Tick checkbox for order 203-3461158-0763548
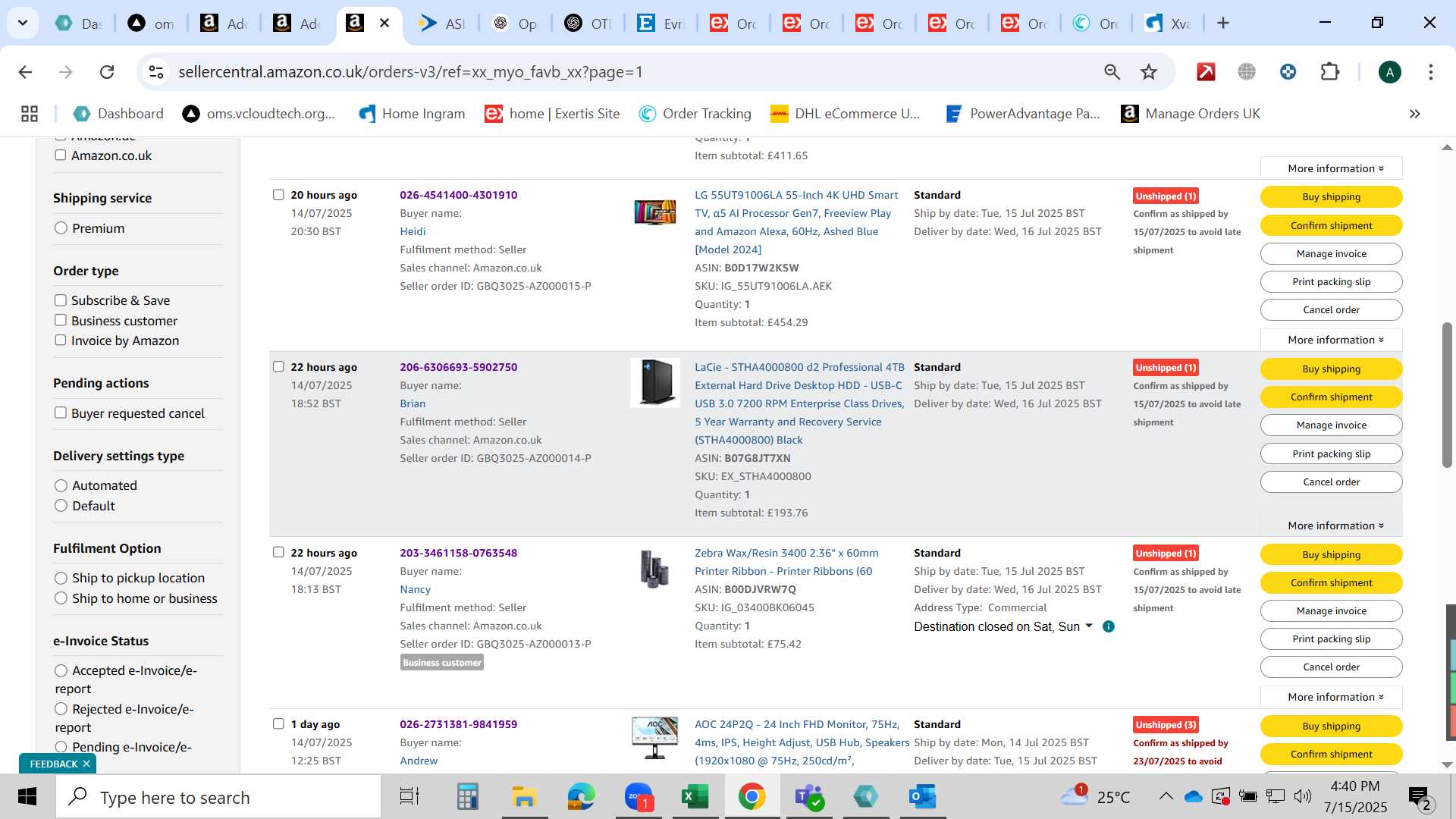 pos(278,552)
